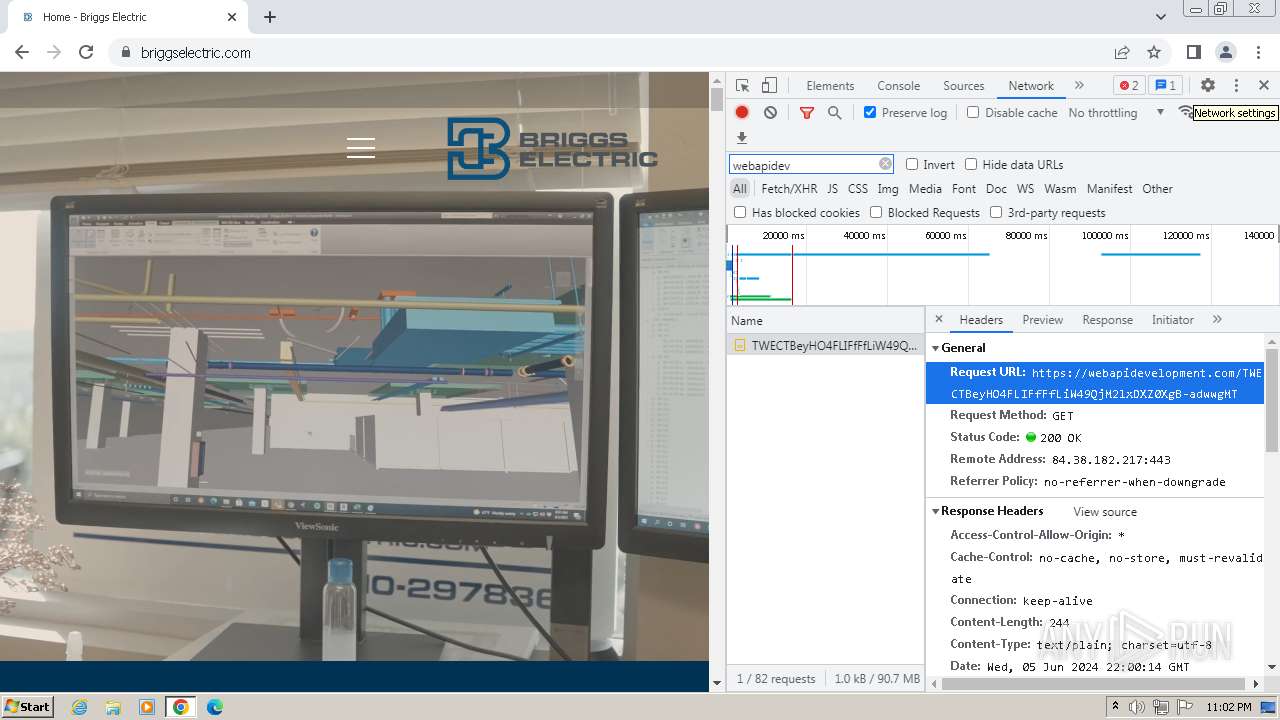Share this page icon
The image size is (1280, 720).
coord(1122,52)
